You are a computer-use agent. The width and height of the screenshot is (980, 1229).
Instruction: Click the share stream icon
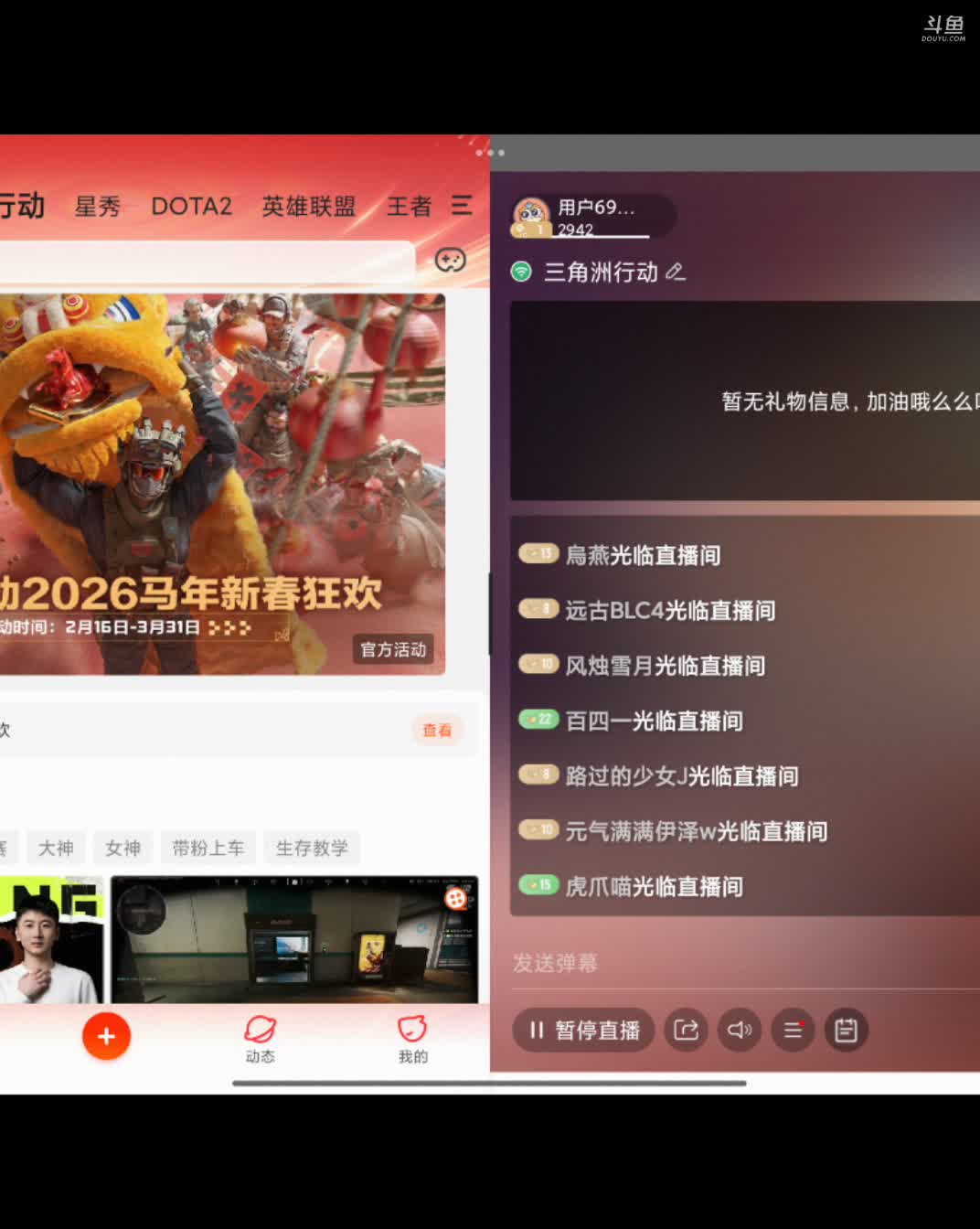click(686, 1031)
